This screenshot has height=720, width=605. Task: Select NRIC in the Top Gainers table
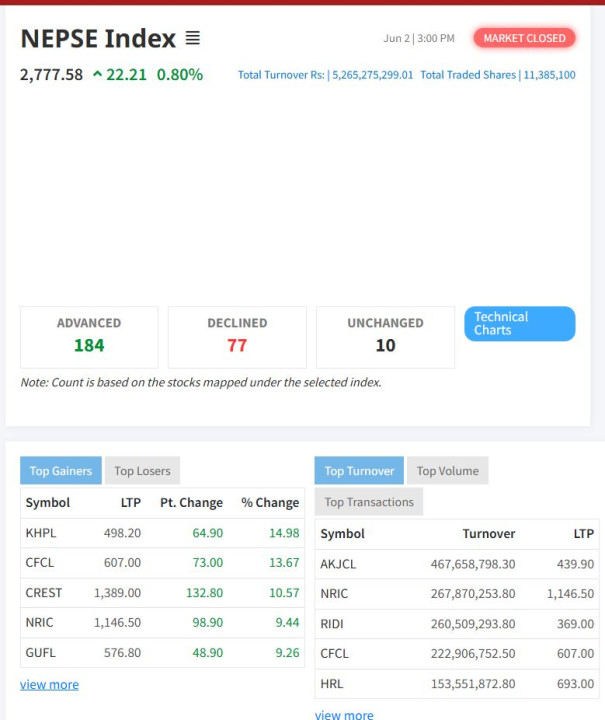coord(39,623)
